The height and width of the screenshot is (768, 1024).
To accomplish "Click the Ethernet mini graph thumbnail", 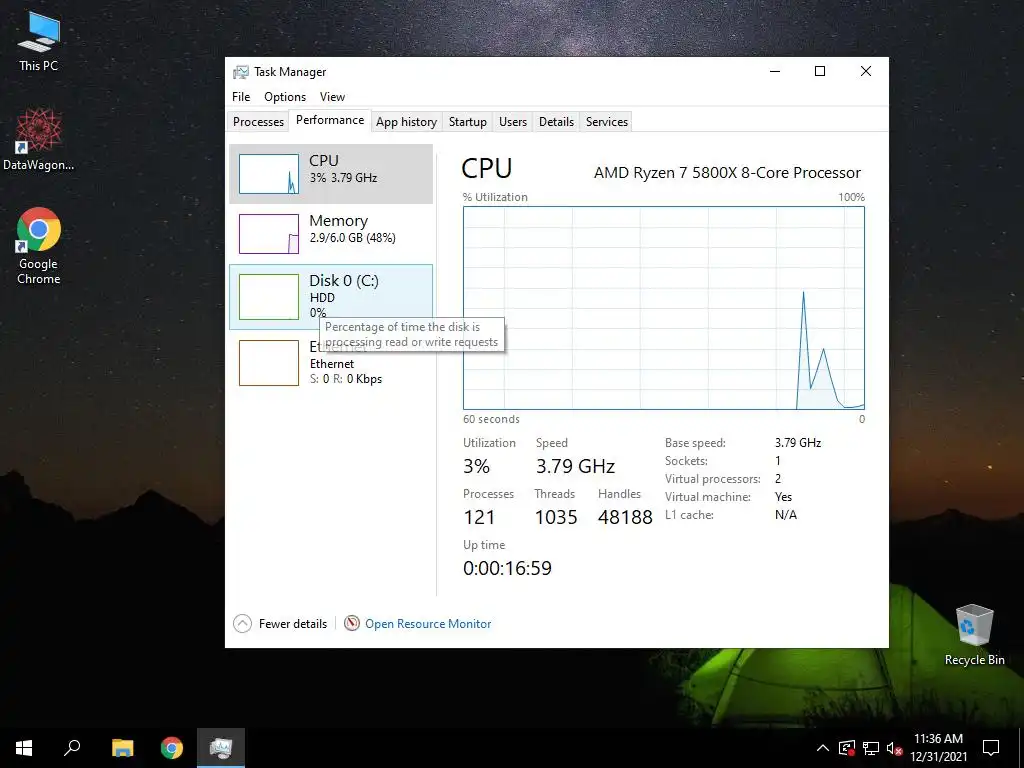I will tap(269, 362).
